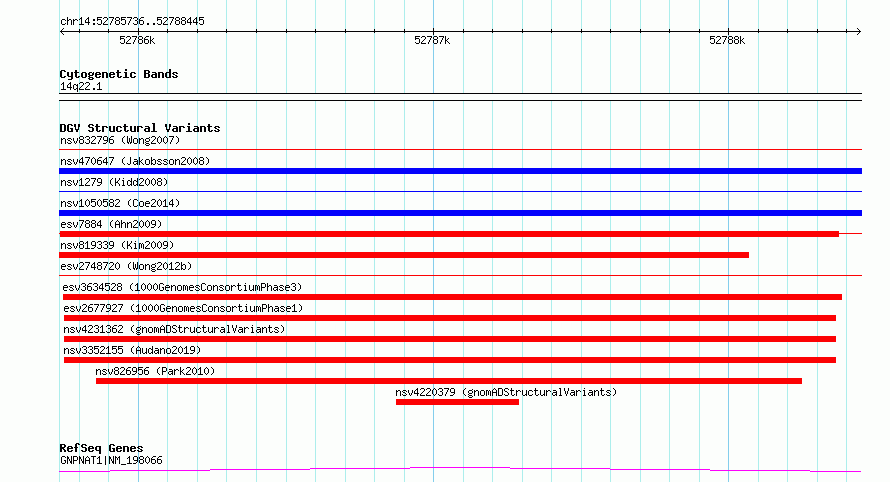Click the short nsv4220379 red bar
The width and height of the screenshot is (890, 482).
pyautogui.click(x=457, y=402)
